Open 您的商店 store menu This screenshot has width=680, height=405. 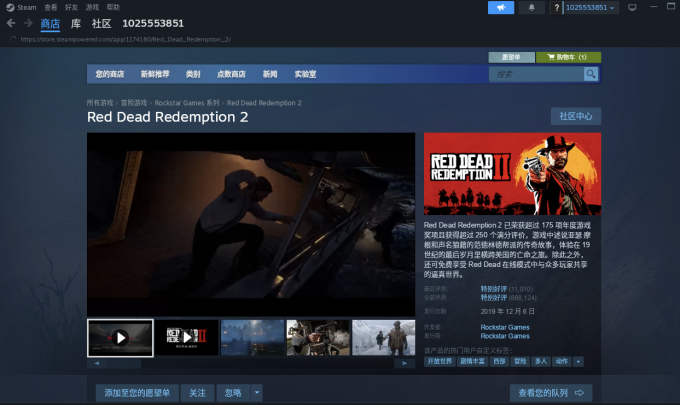click(110, 74)
